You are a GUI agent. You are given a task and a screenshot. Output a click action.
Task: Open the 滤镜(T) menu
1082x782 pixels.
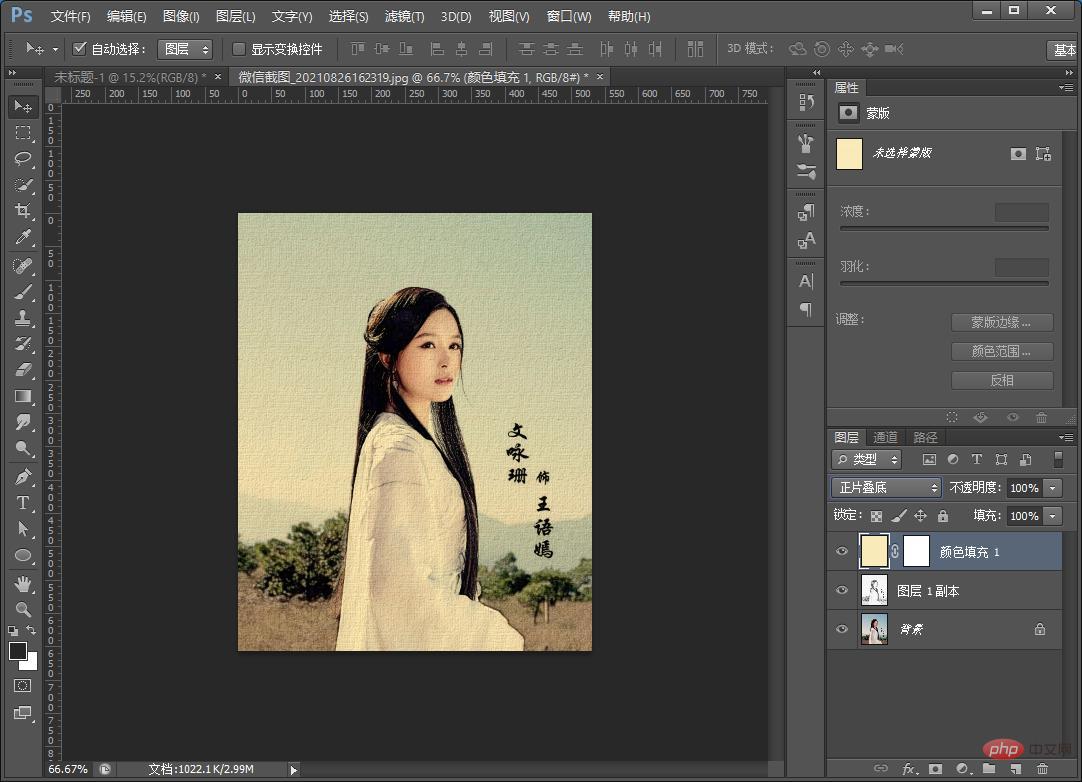(404, 16)
